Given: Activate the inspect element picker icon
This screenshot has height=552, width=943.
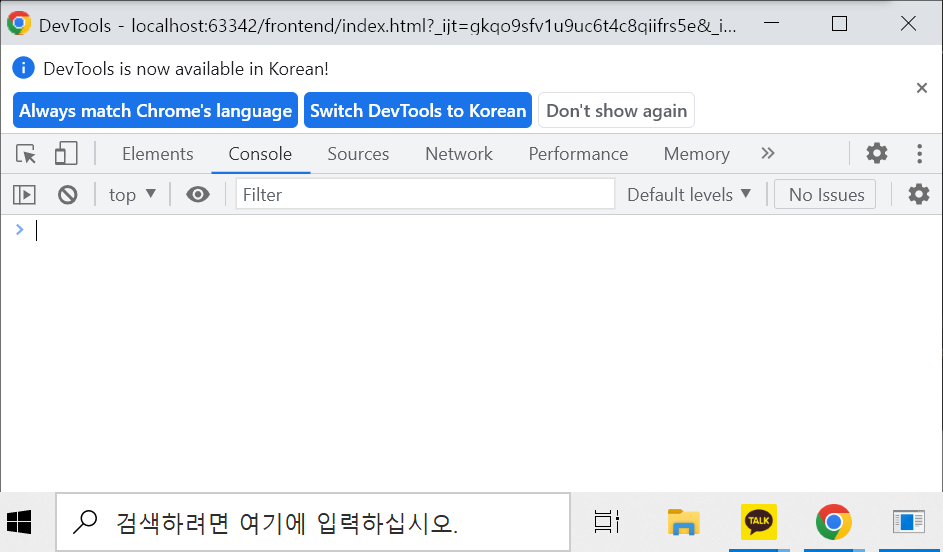Looking at the screenshot, I should point(26,154).
